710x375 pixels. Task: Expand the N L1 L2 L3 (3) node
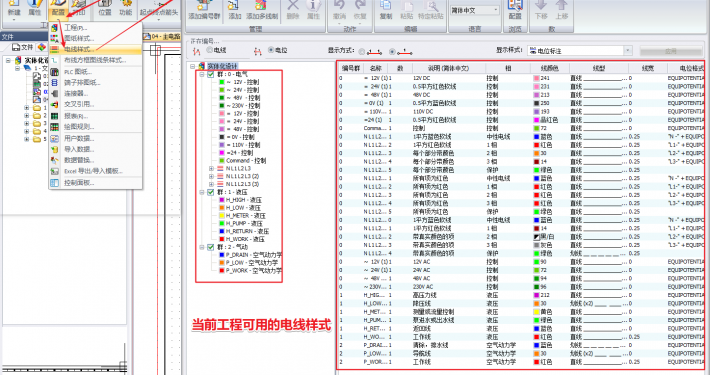[x=211, y=184]
